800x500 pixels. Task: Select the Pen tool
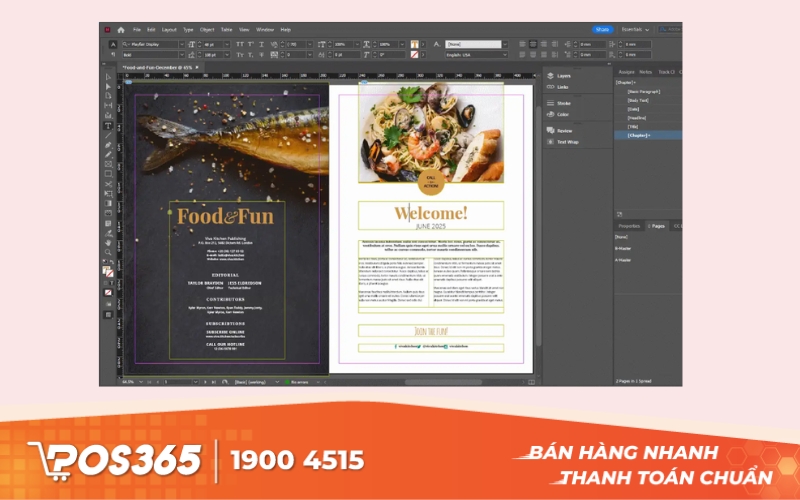pyautogui.click(x=108, y=145)
